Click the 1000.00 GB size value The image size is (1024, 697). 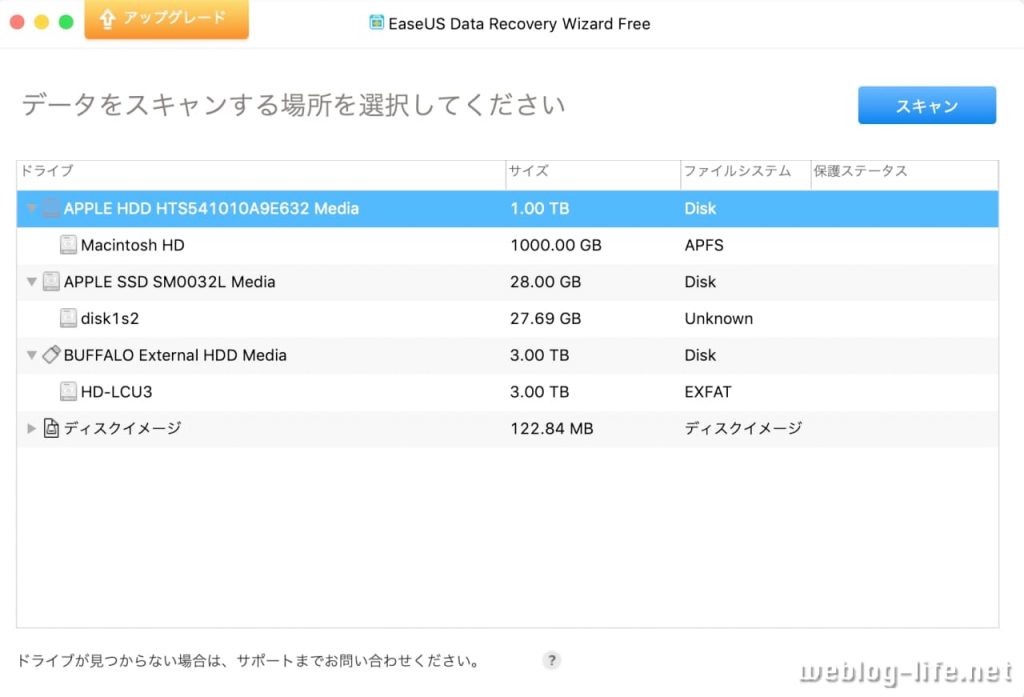coord(556,245)
